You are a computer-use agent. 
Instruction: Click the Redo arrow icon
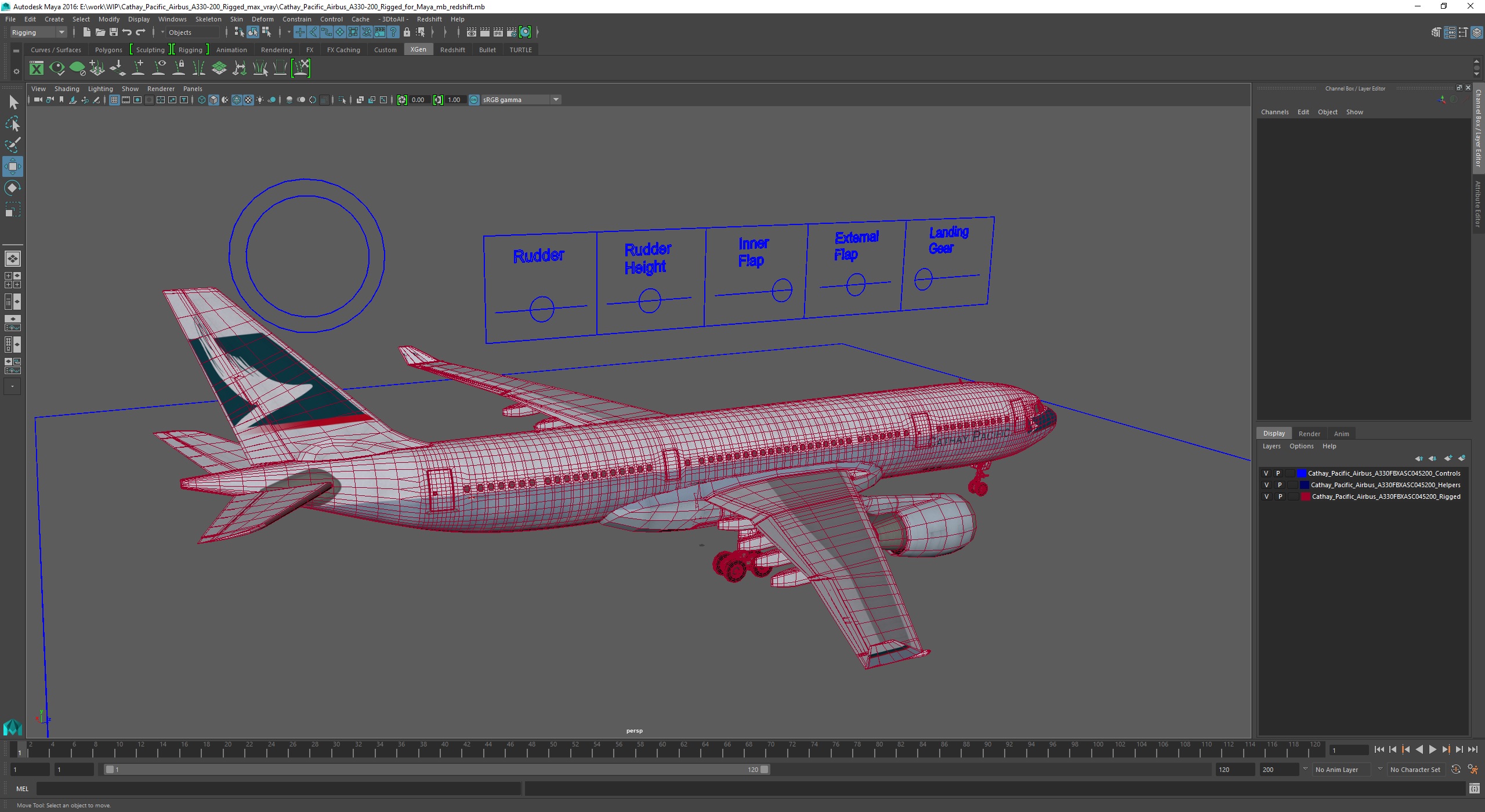140,32
